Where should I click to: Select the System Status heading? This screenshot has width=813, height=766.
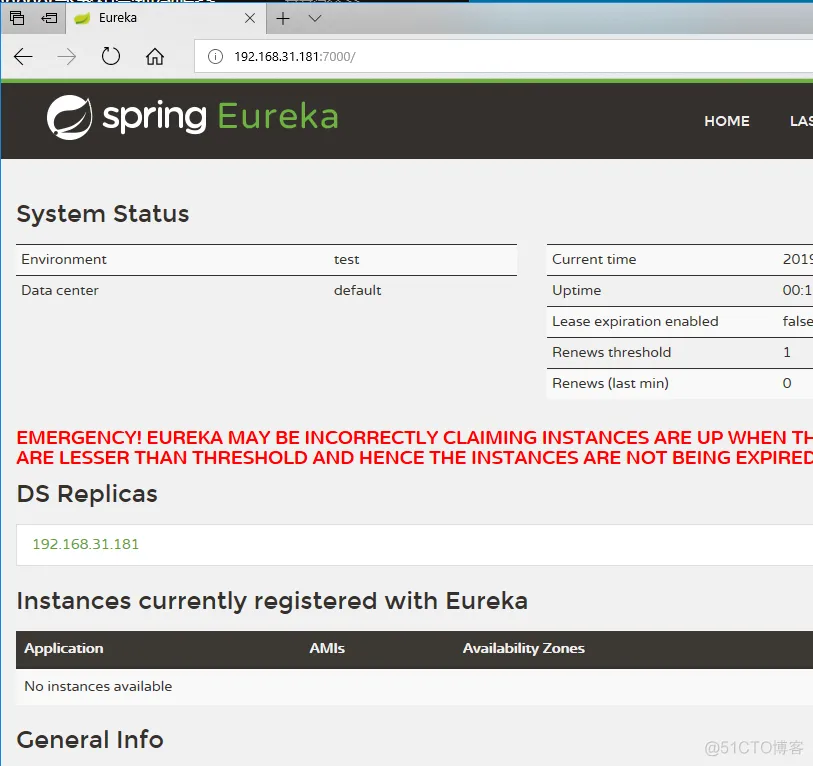click(x=103, y=214)
